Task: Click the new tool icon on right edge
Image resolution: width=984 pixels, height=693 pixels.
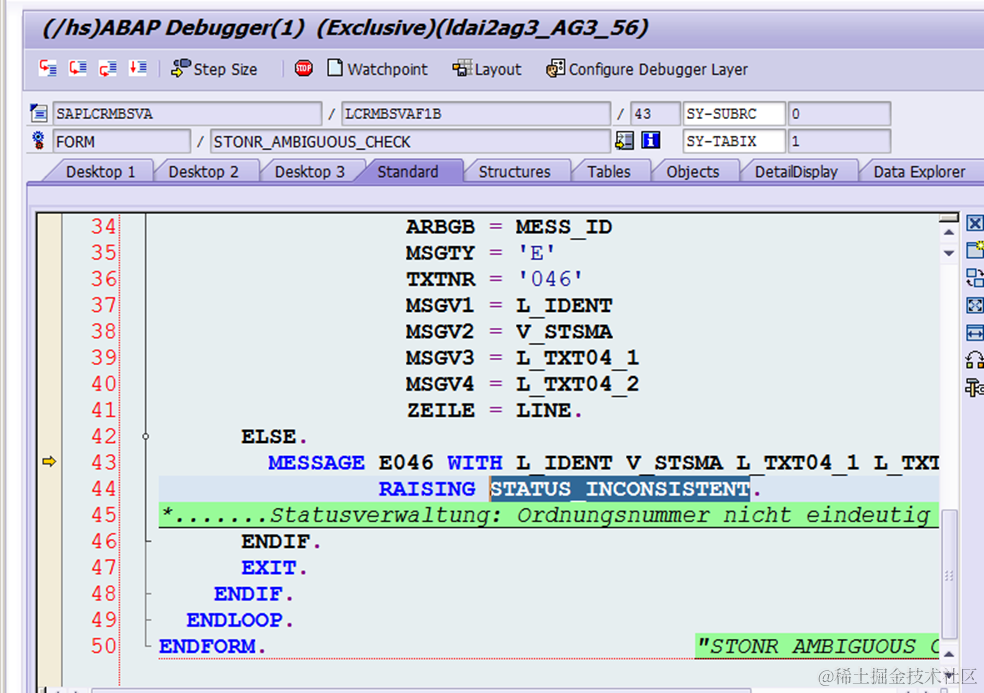Action: (975, 250)
